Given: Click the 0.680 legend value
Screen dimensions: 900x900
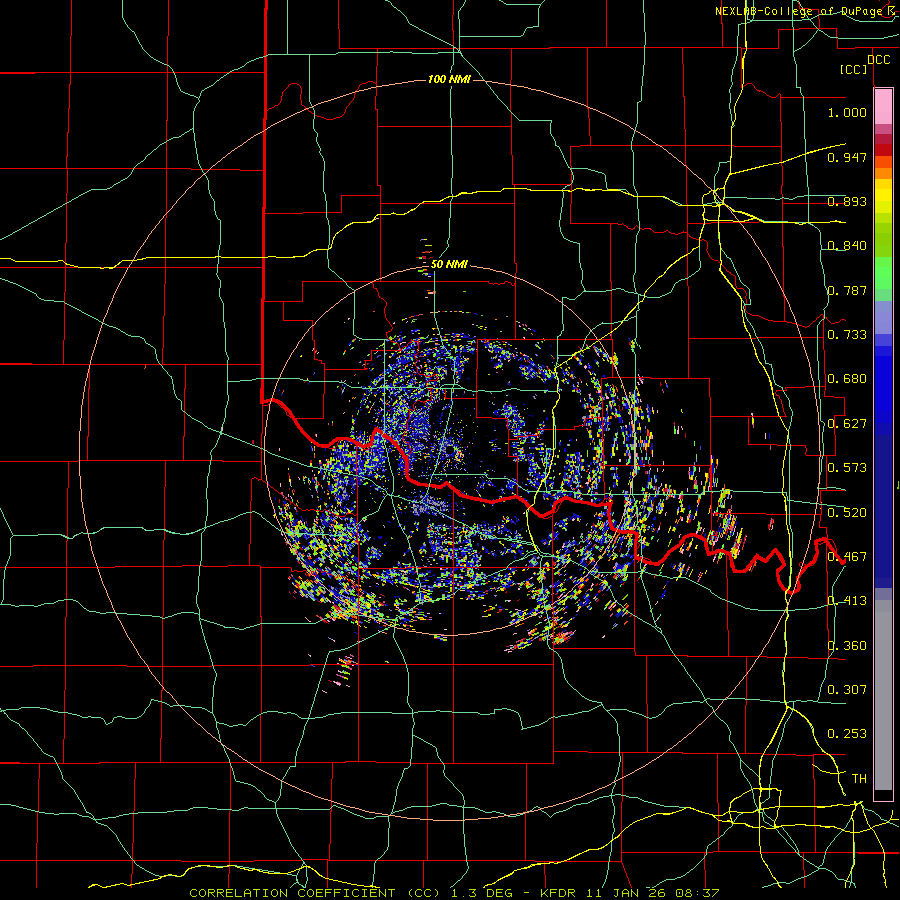Looking at the screenshot, I should pyautogui.click(x=847, y=379).
